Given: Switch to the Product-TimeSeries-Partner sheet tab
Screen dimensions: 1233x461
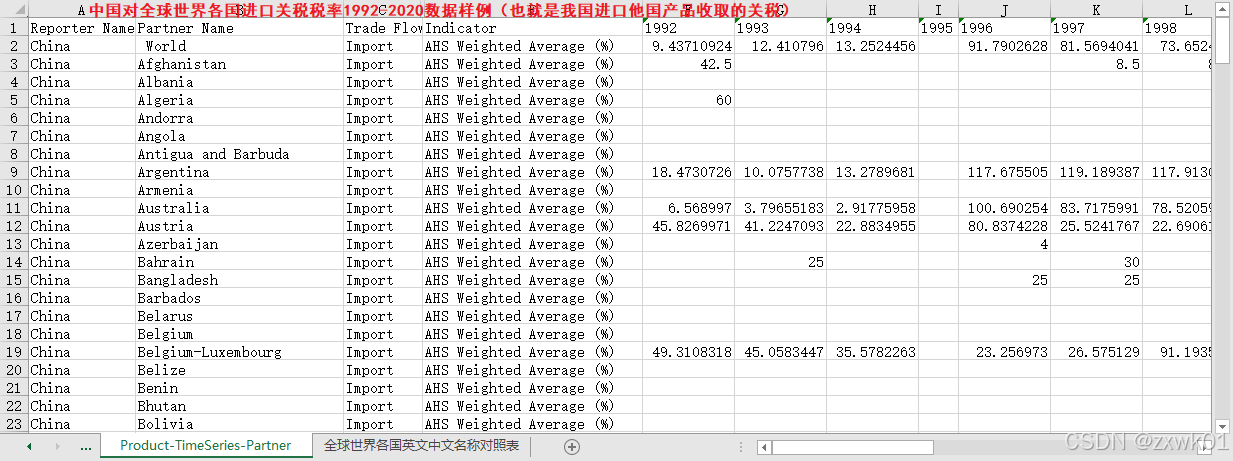Looking at the screenshot, I should click(x=206, y=446).
